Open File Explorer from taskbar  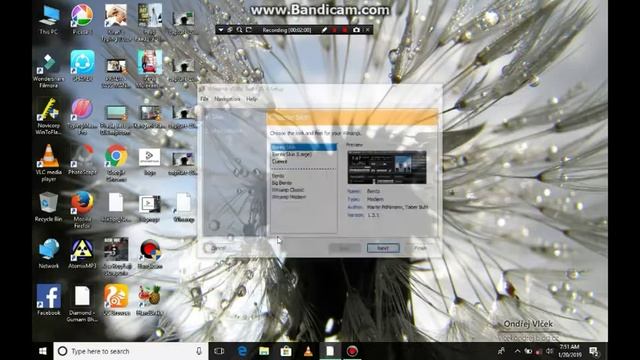point(264,351)
